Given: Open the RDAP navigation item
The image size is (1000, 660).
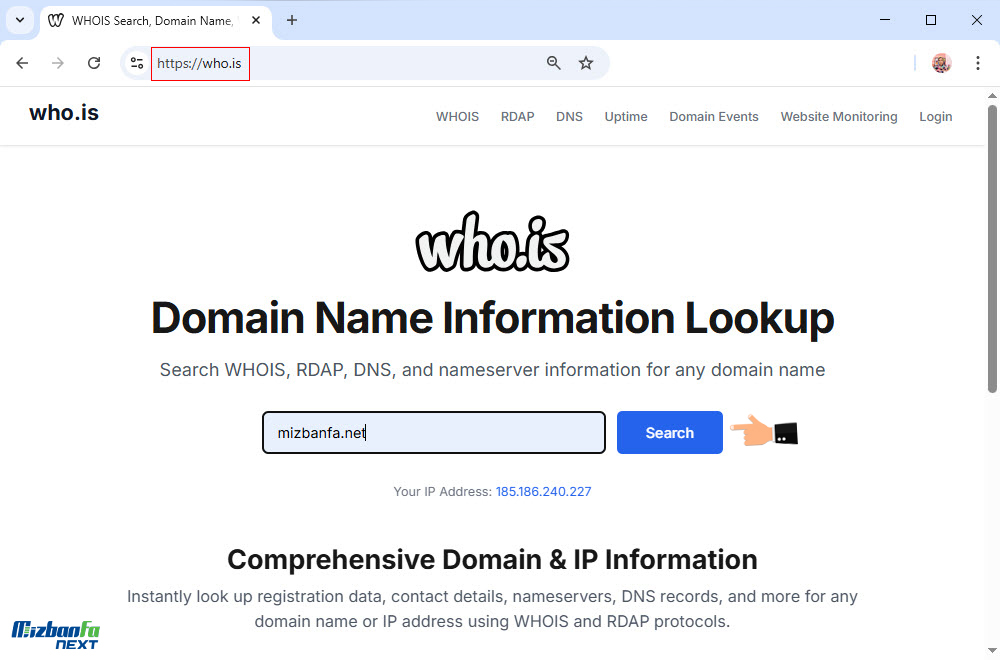Looking at the screenshot, I should coord(517,117).
